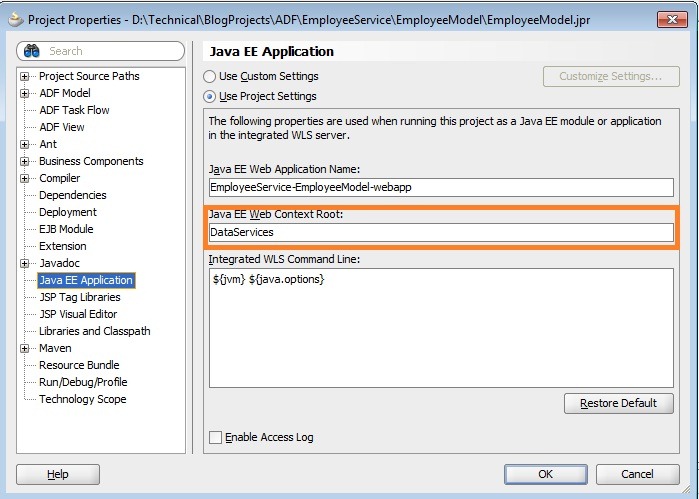Open the Deployment settings page

tap(67, 212)
